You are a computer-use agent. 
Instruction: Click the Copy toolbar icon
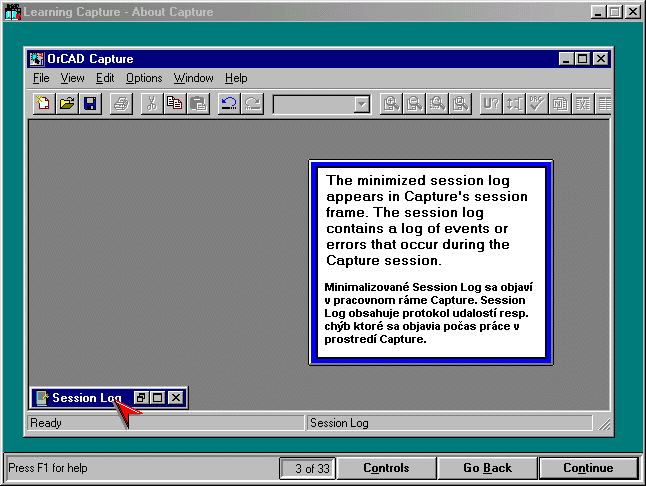point(174,103)
